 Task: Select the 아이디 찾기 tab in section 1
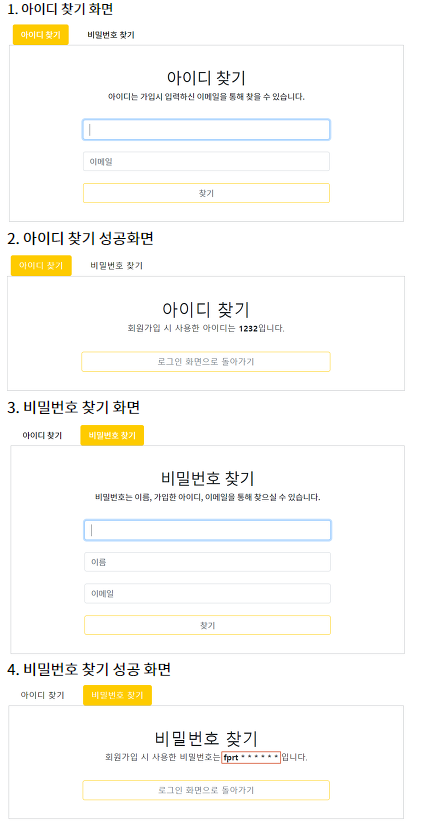tap(41, 35)
